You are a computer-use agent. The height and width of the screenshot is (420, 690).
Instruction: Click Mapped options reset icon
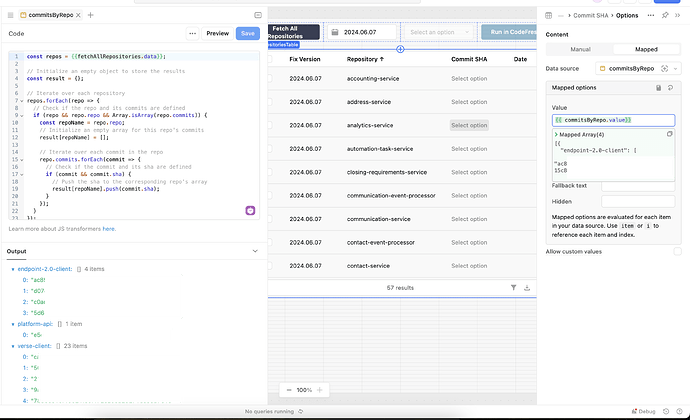coord(670,88)
